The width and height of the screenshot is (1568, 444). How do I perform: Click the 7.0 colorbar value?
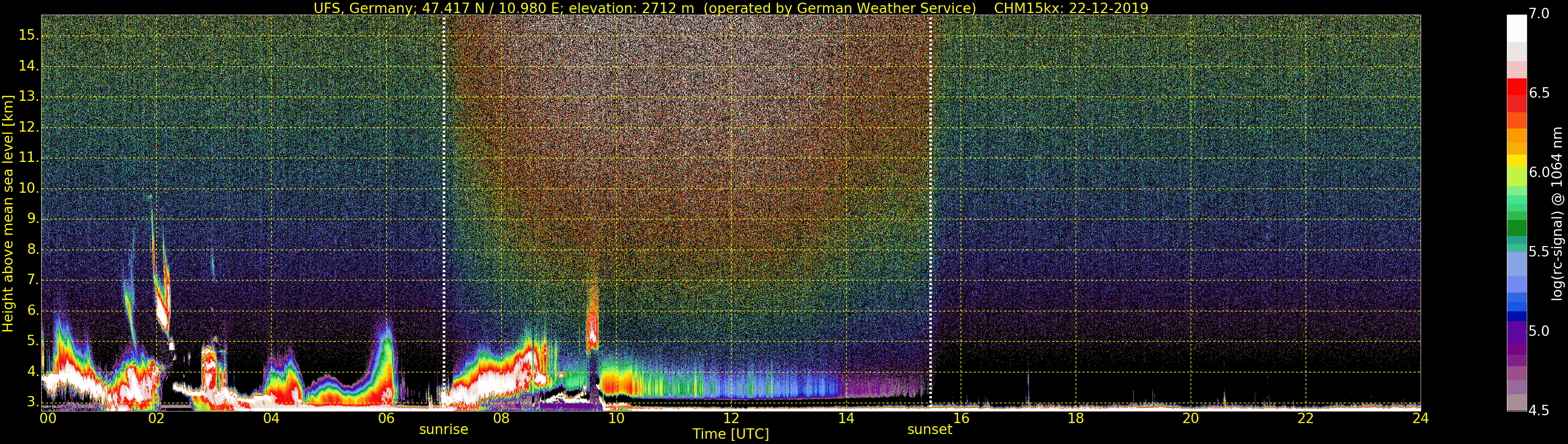click(x=1539, y=14)
